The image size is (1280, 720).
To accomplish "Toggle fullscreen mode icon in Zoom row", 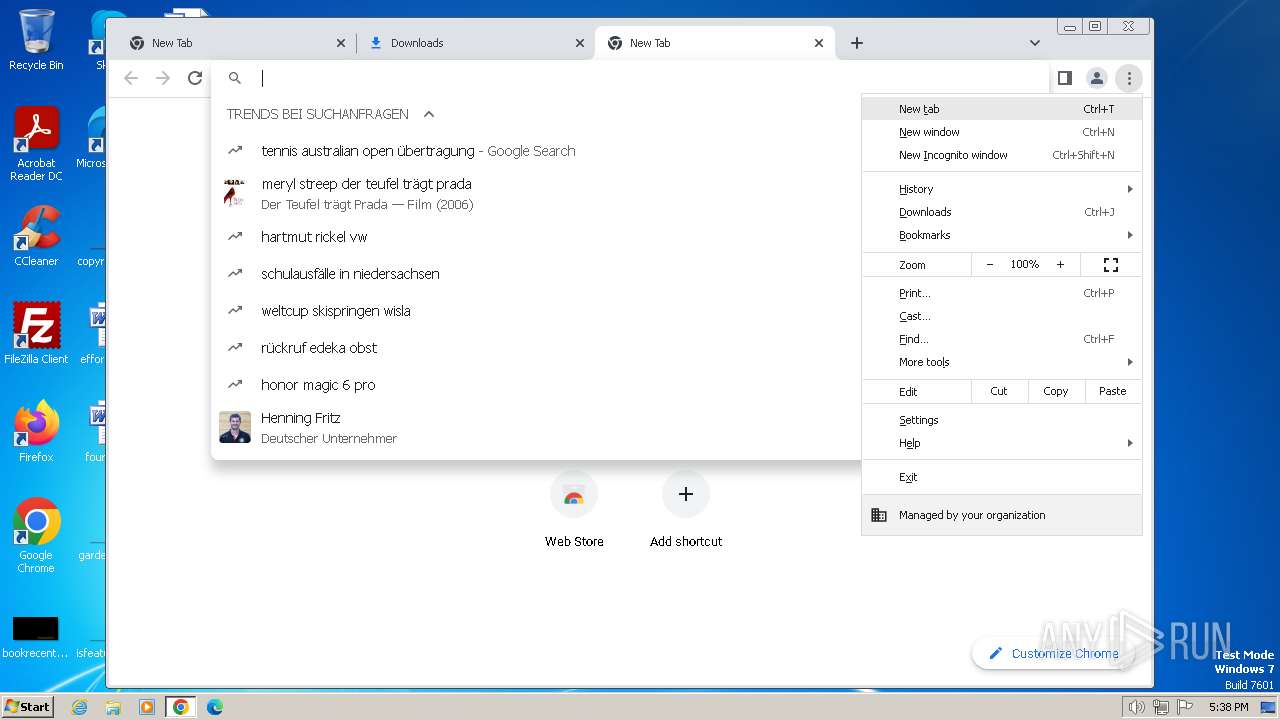I will tap(1110, 265).
